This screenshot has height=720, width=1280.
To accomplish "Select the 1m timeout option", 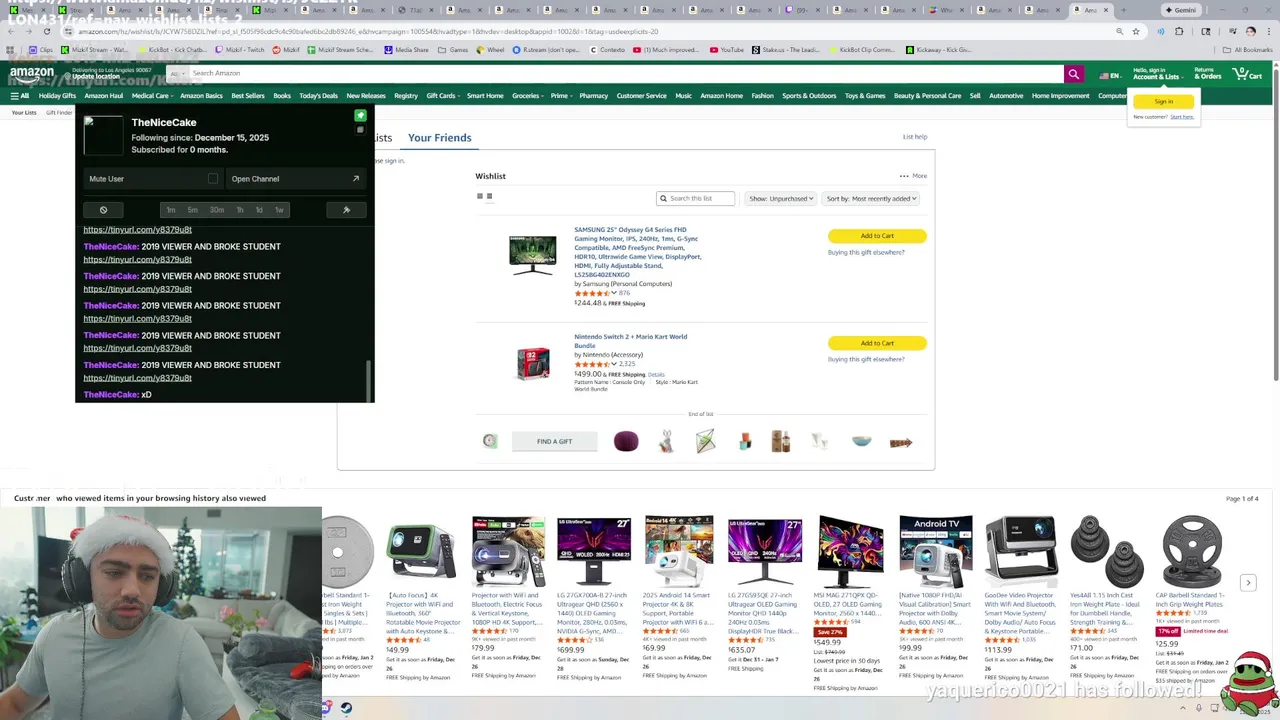I will (171, 210).
